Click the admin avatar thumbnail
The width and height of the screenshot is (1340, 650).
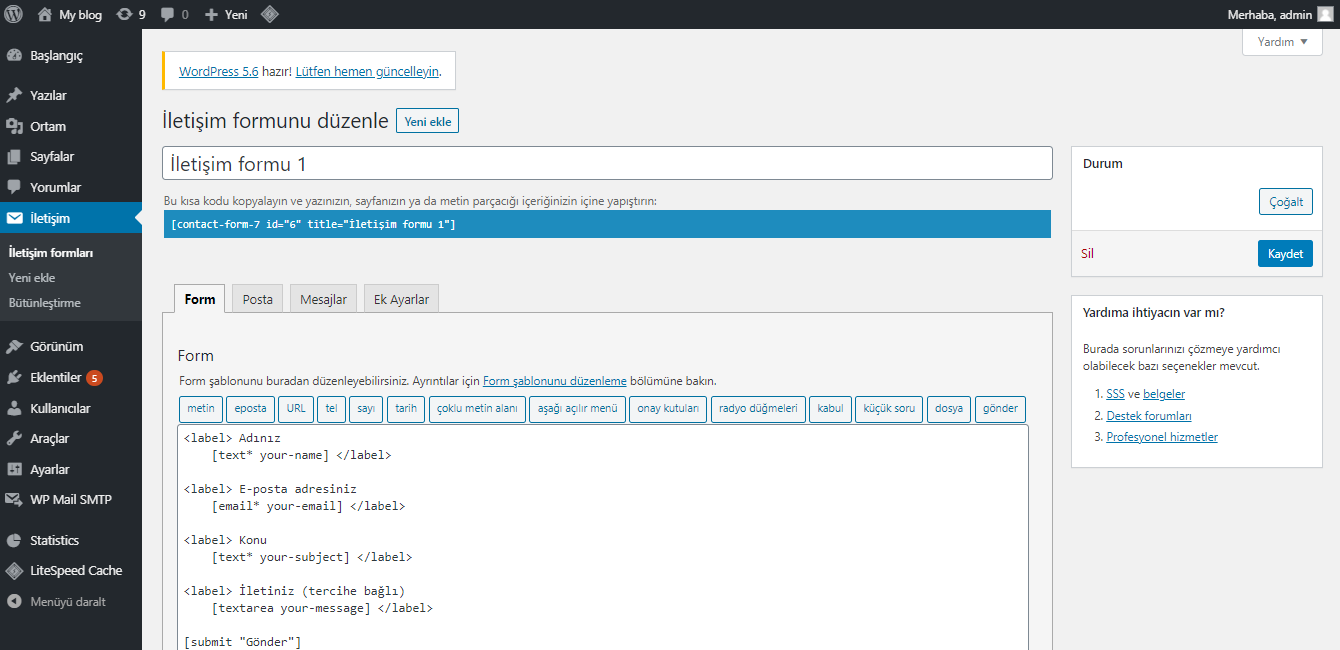tap(1324, 14)
